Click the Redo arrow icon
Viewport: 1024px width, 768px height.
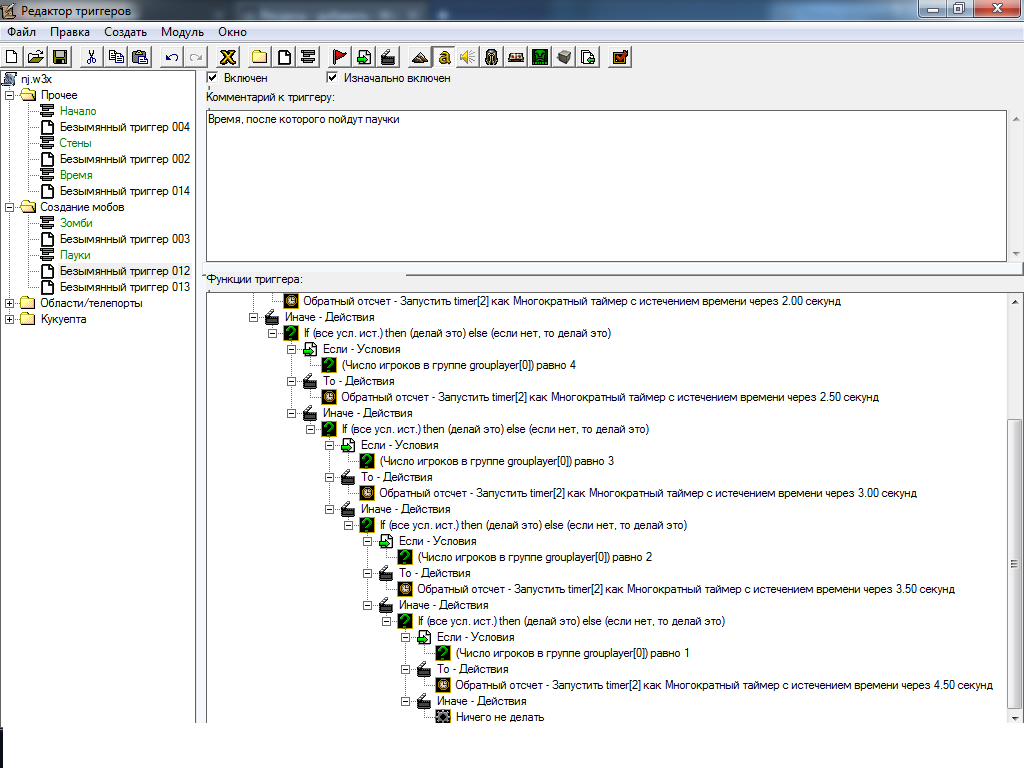pos(195,57)
